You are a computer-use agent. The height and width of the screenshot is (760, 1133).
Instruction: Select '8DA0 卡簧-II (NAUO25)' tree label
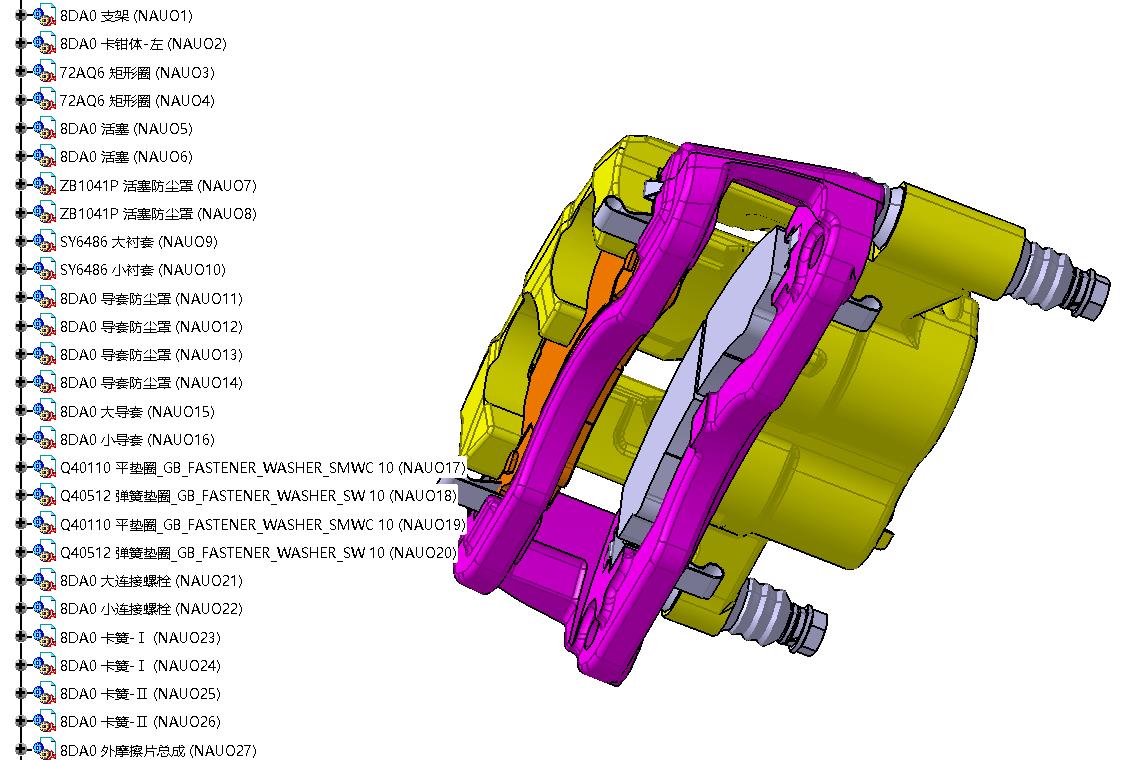[x=140, y=694]
